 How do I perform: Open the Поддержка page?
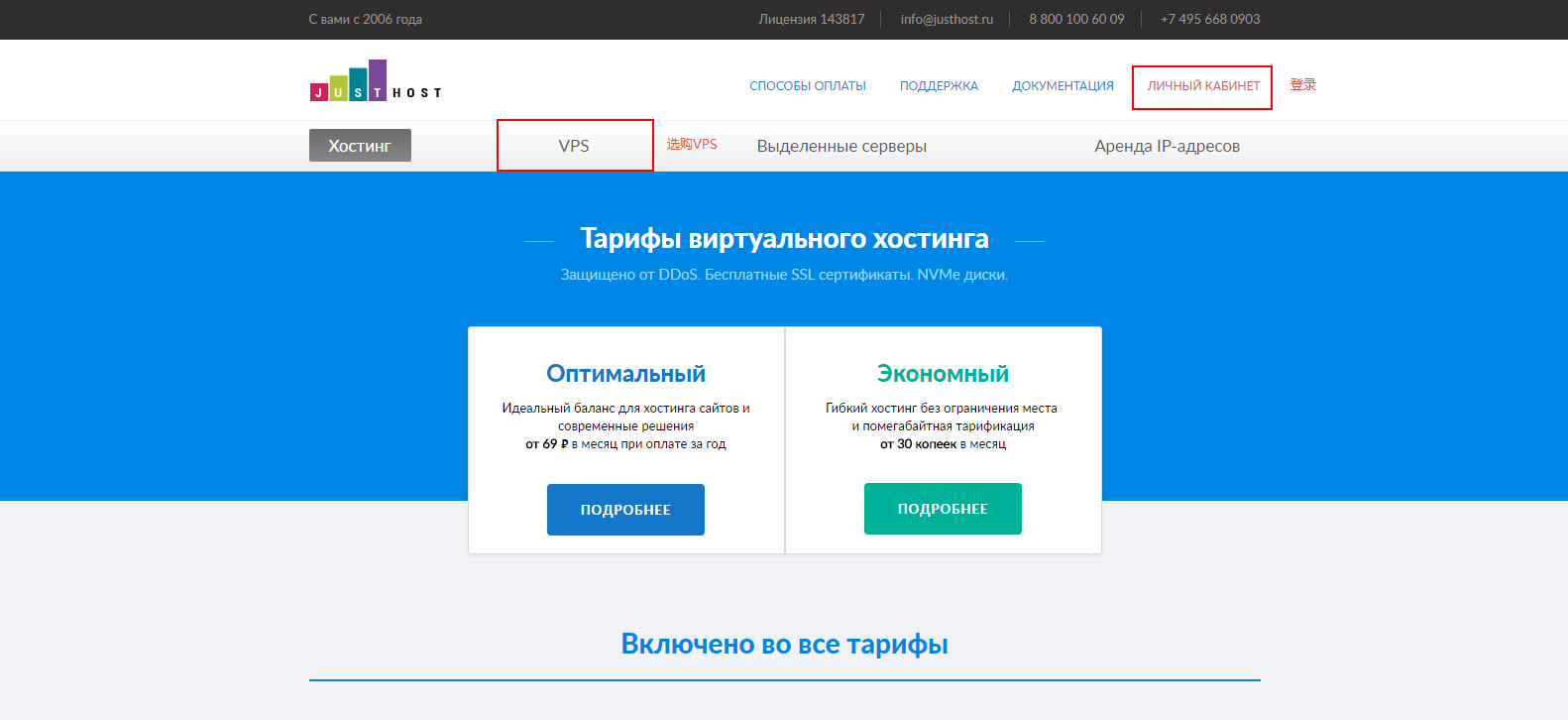pyautogui.click(x=939, y=86)
